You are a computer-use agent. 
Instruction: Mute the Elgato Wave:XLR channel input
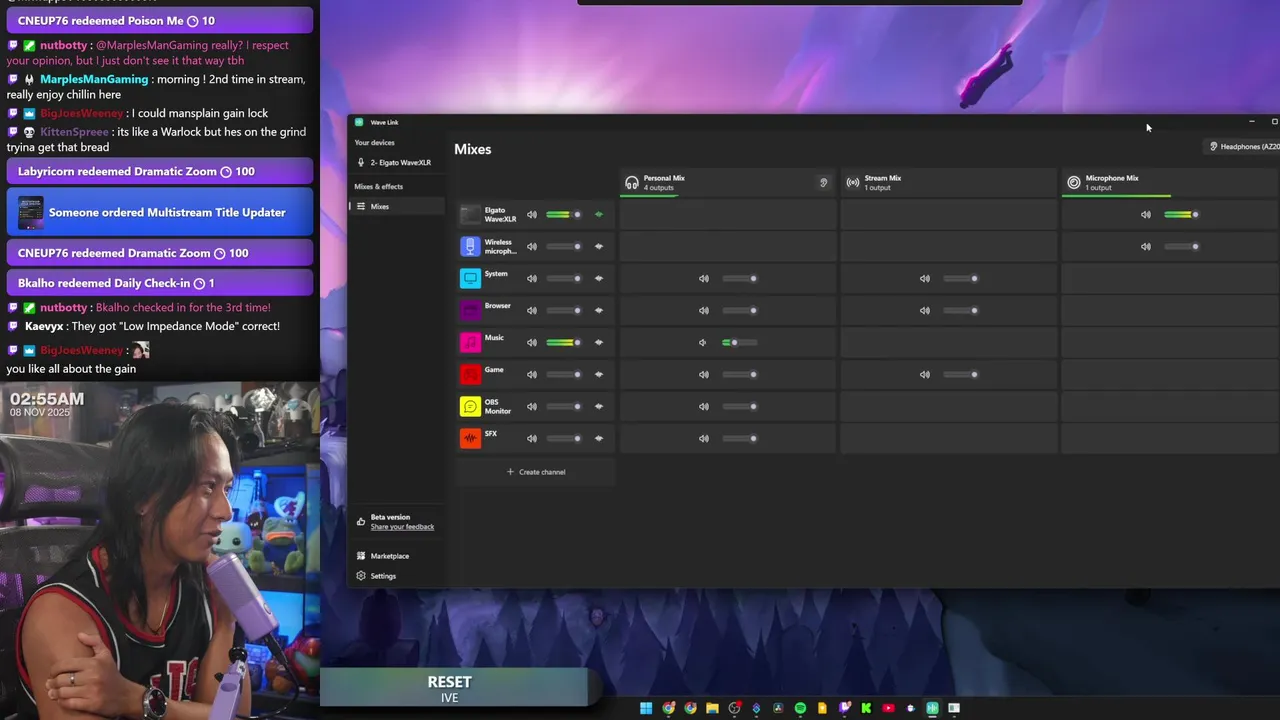532,214
